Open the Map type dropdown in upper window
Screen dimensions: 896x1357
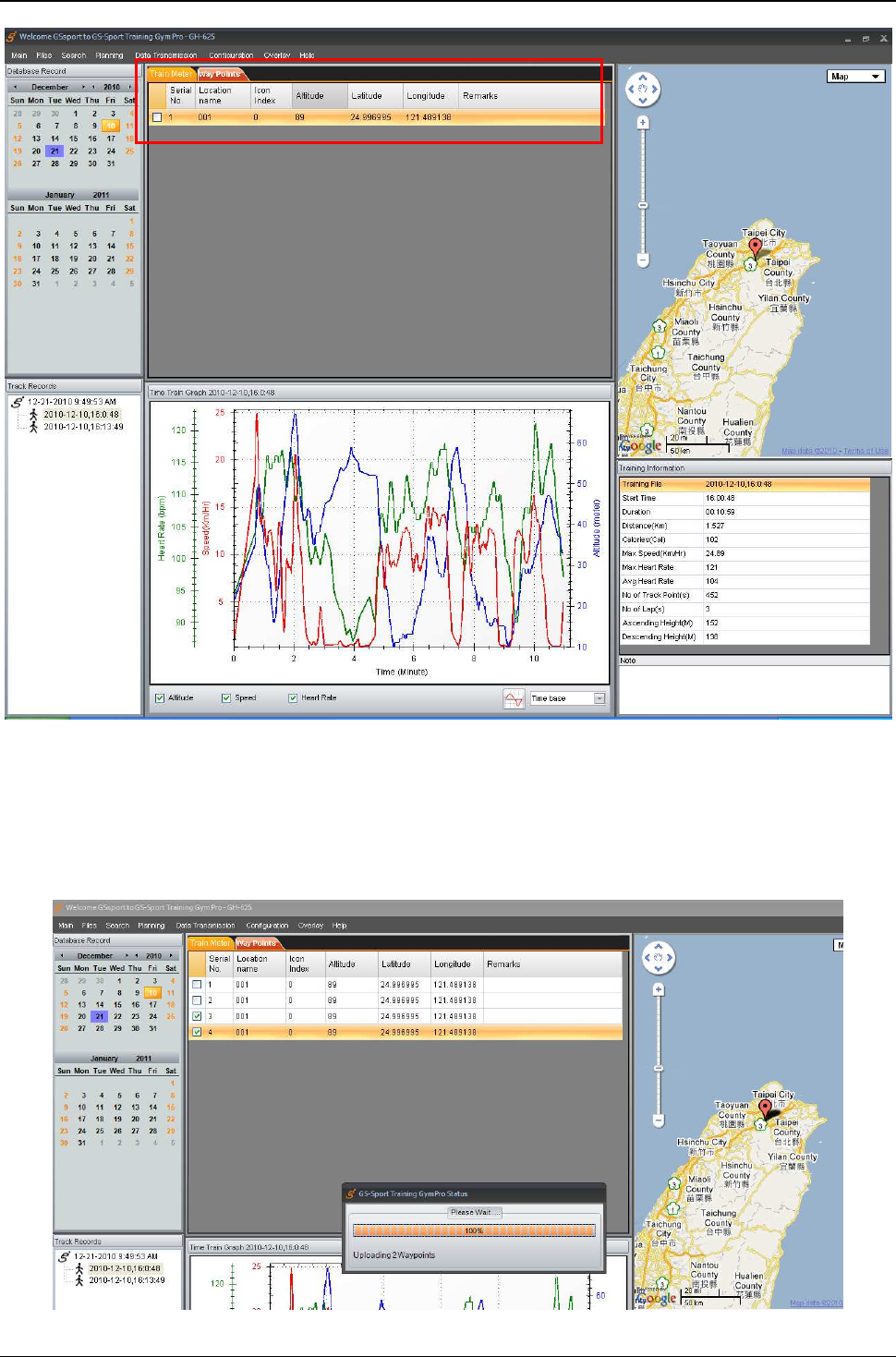coord(855,77)
